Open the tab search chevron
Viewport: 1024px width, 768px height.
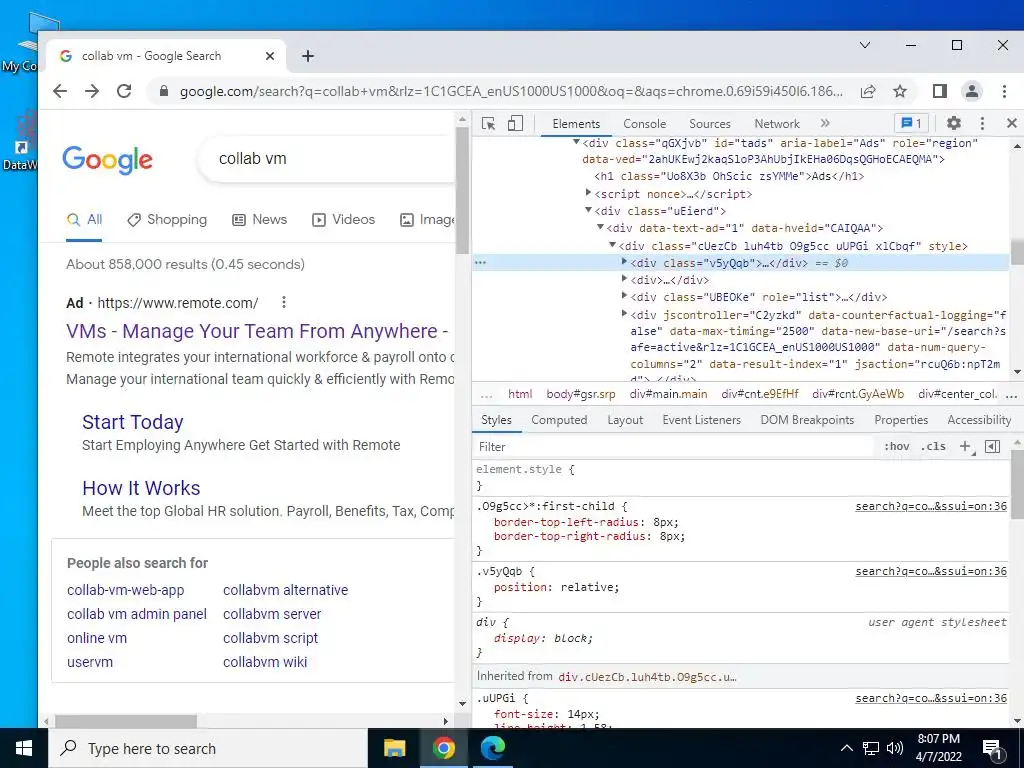coord(865,45)
